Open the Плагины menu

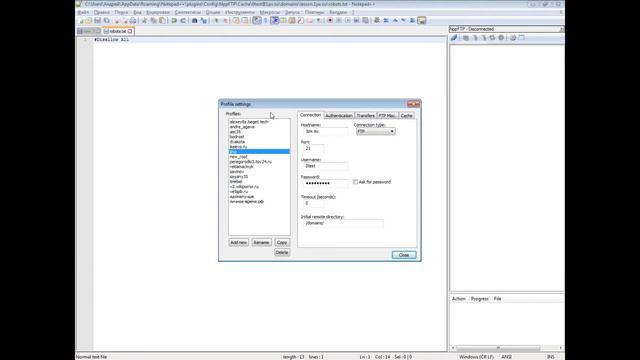coord(315,13)
